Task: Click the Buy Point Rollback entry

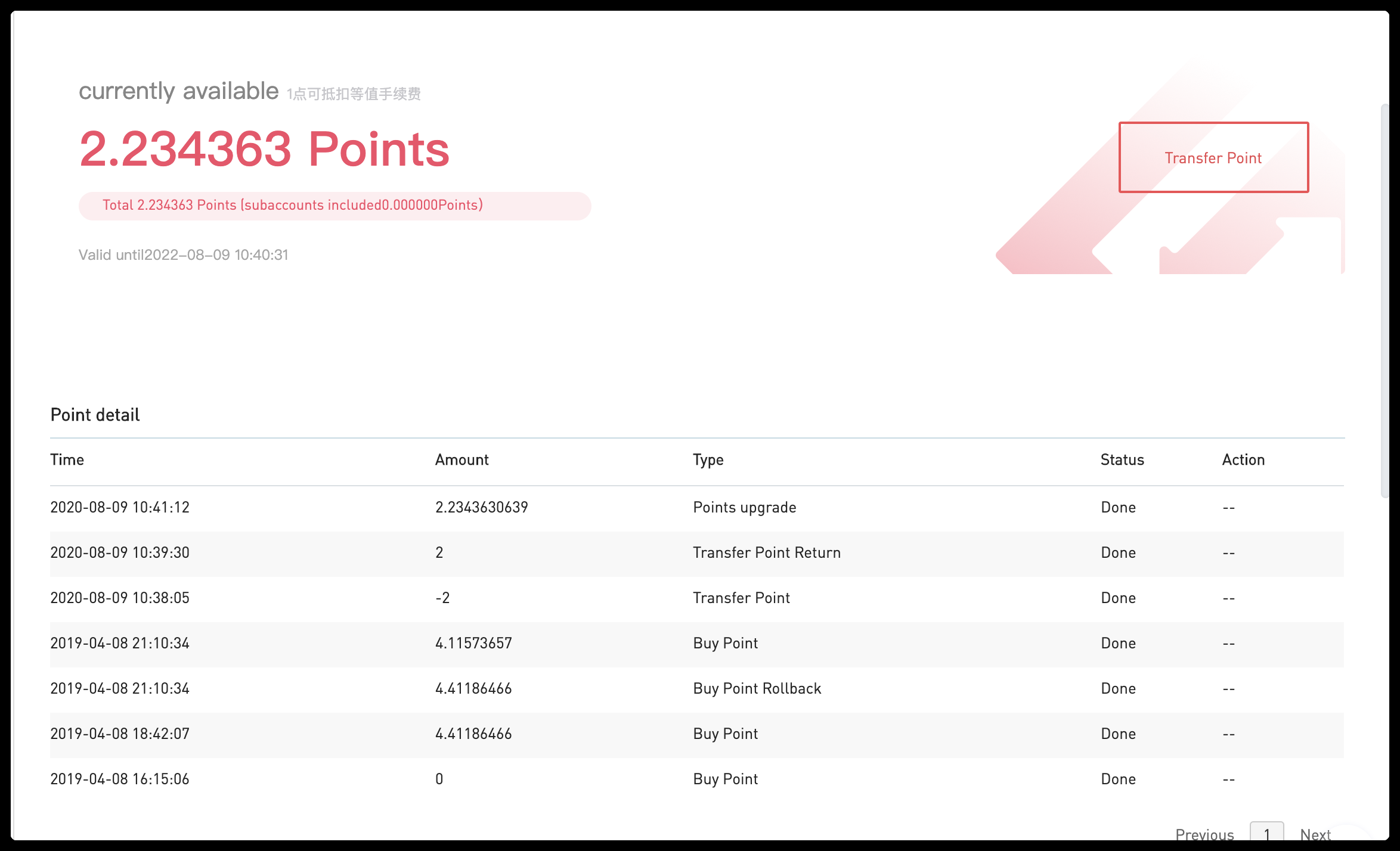Action: (x=757, y=688)
